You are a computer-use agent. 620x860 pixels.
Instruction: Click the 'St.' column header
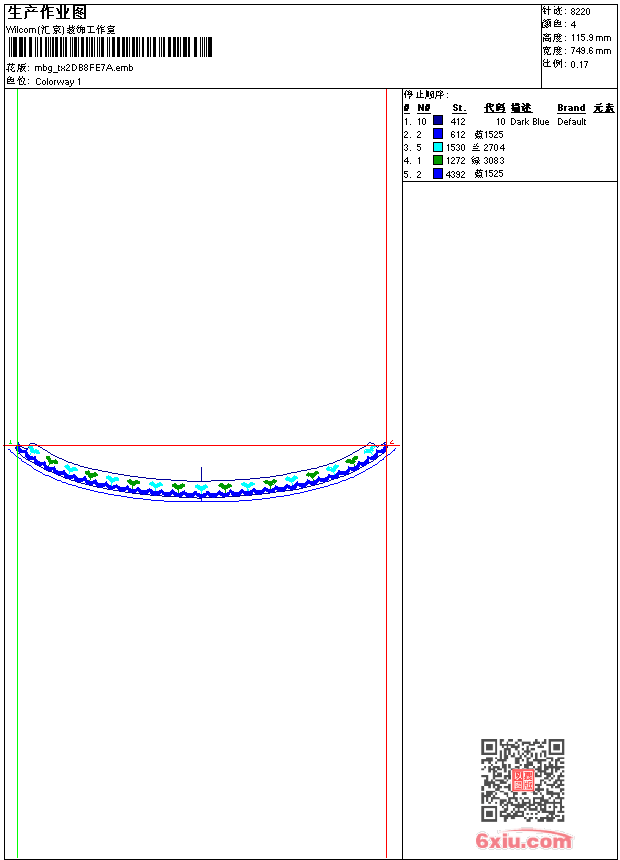click(459, 108)
